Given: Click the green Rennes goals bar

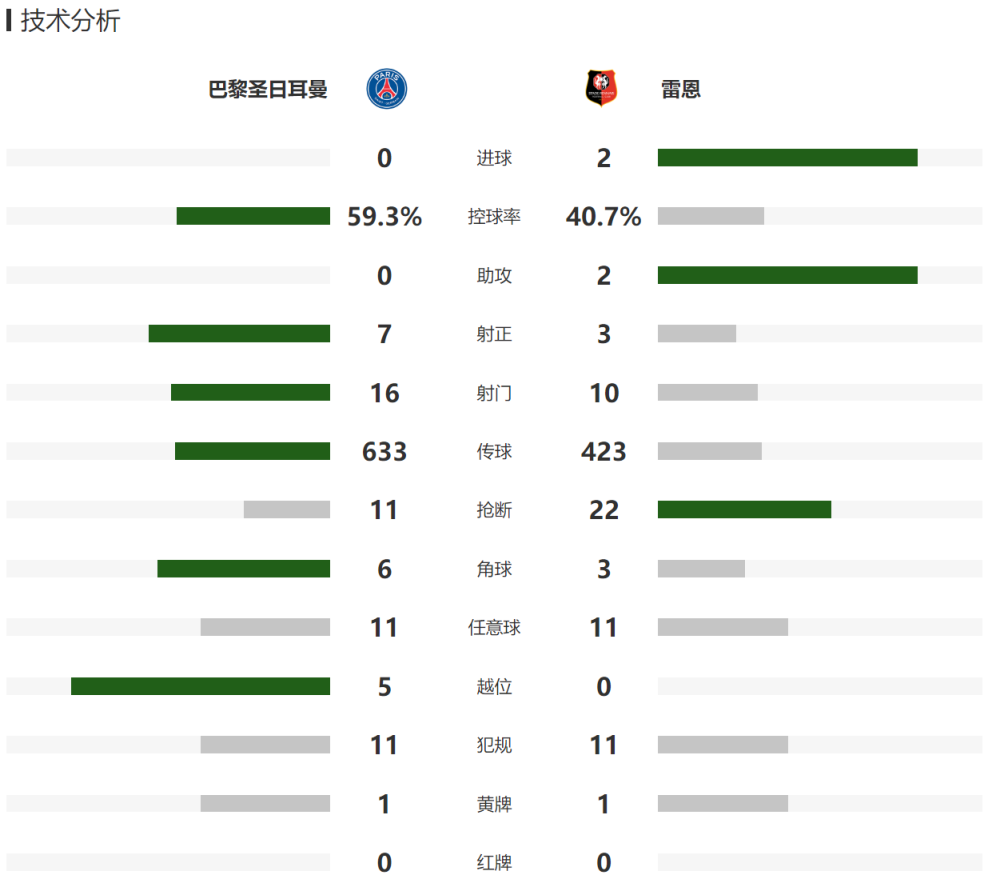Looking at the screenshot, I should pyautogui.click(x=788, y=158).
